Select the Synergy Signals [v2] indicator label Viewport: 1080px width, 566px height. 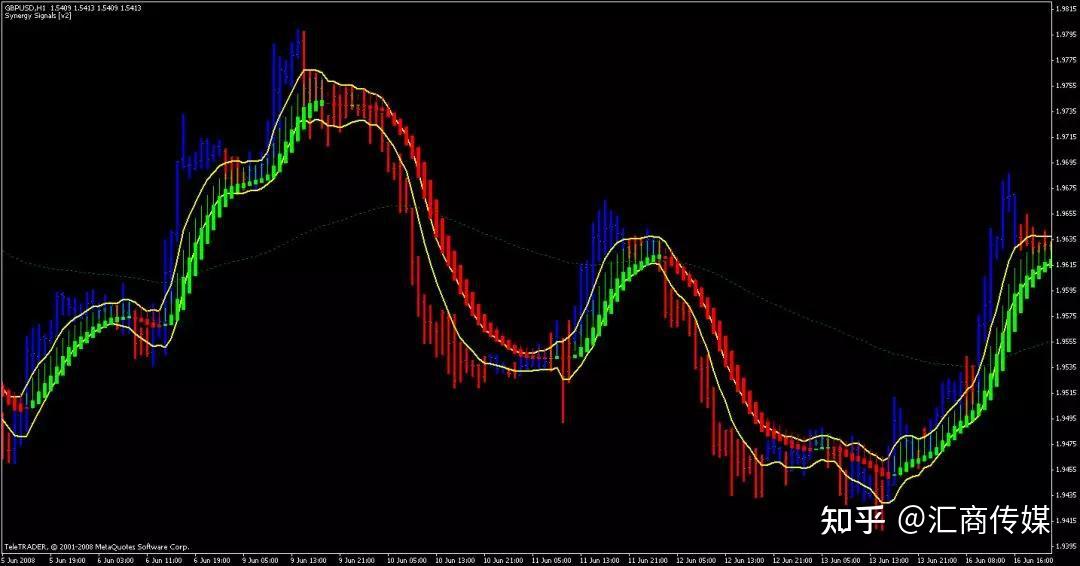click(31, 16)
